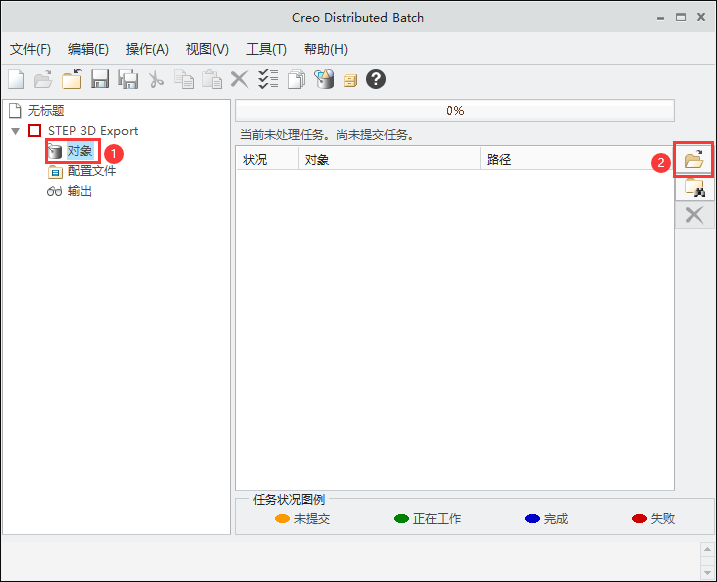Open the 视图(V) menu
Image resolution: width=717 pixels, height=582 pixels.
[x=207, y=49]
